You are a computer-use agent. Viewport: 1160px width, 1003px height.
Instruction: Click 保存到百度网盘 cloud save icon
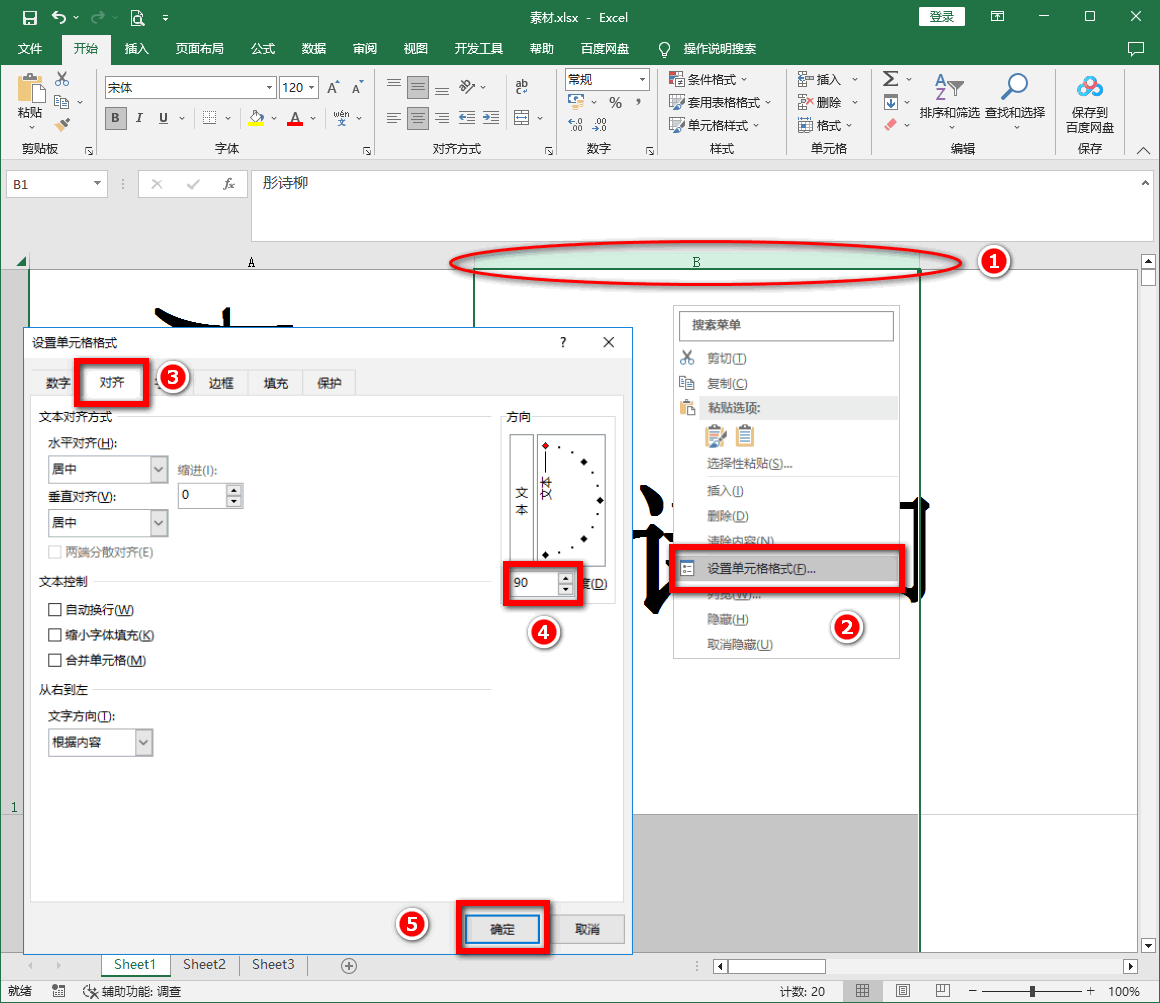point(1089,102)
